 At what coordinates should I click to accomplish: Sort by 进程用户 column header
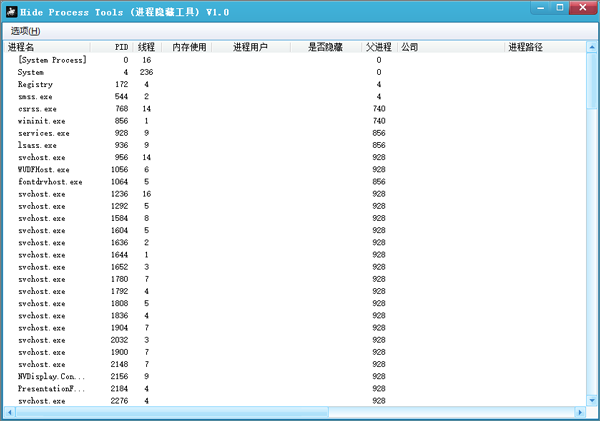click(x=251, y=47)
